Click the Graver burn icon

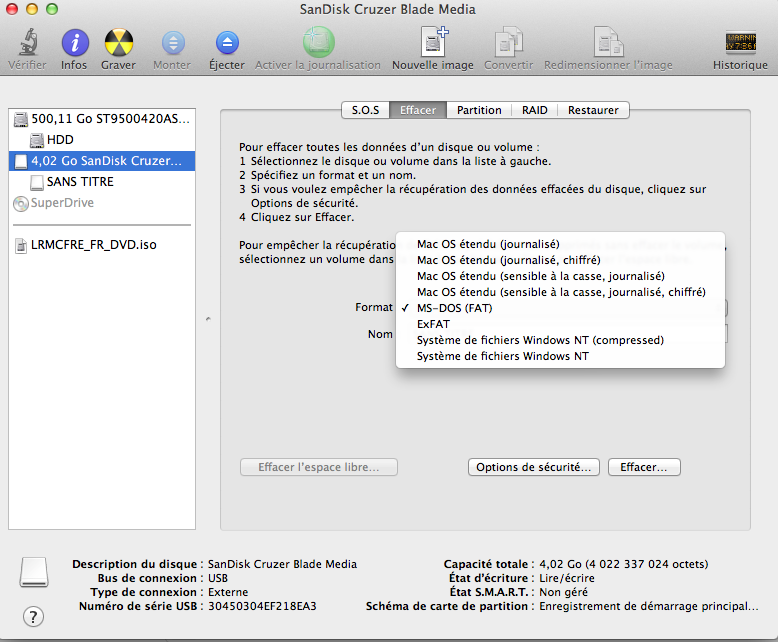pos(119,43)
